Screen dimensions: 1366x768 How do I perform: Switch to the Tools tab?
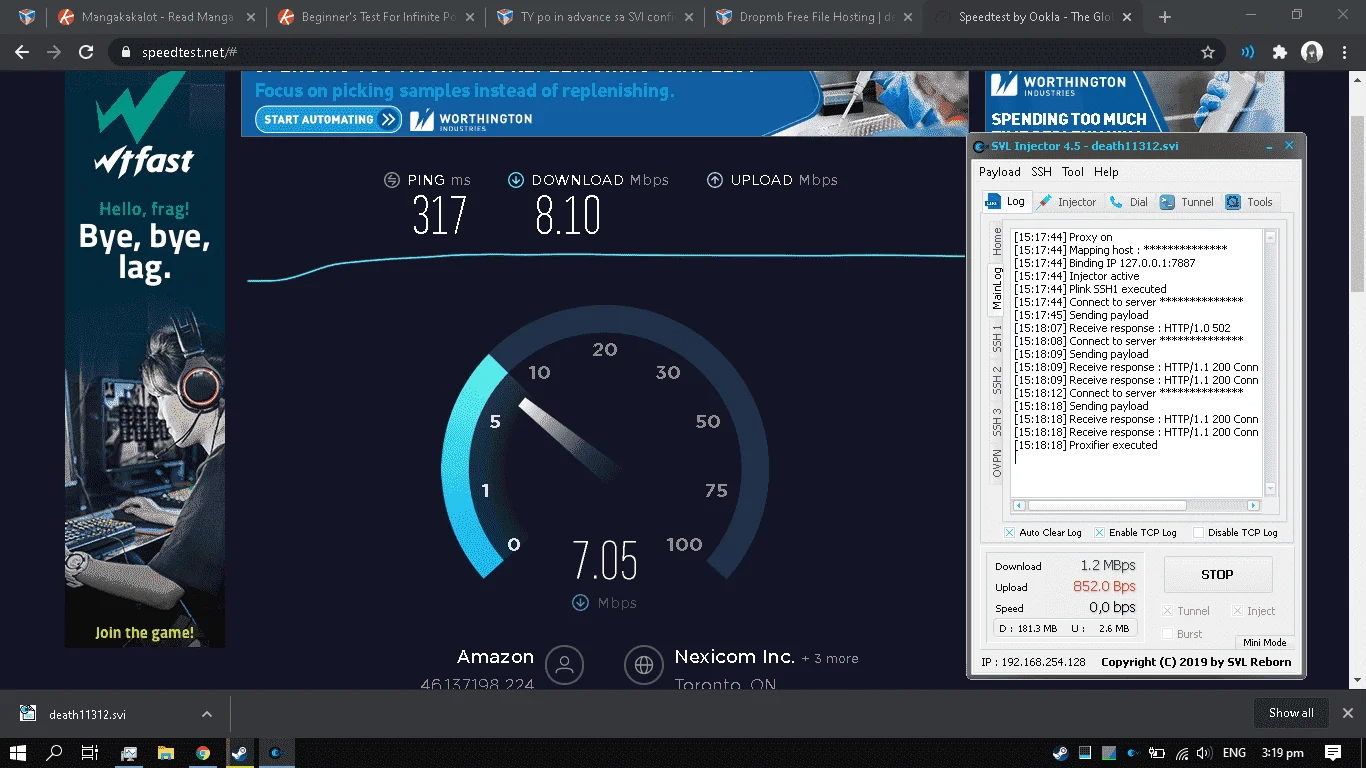(x=1249, y=202)
